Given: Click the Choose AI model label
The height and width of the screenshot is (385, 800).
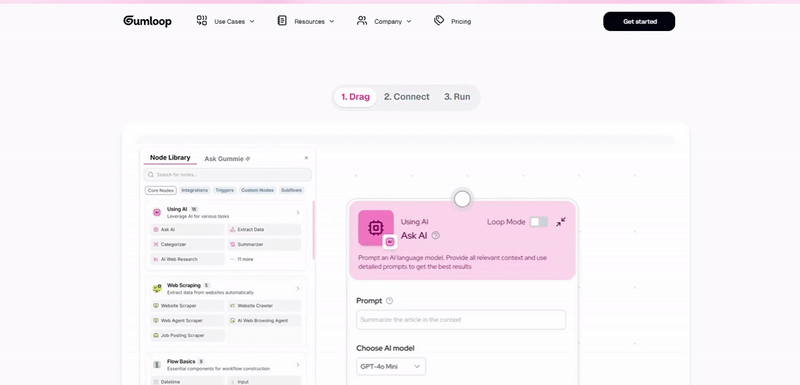Looking at the screenshot, I should 385,348.
